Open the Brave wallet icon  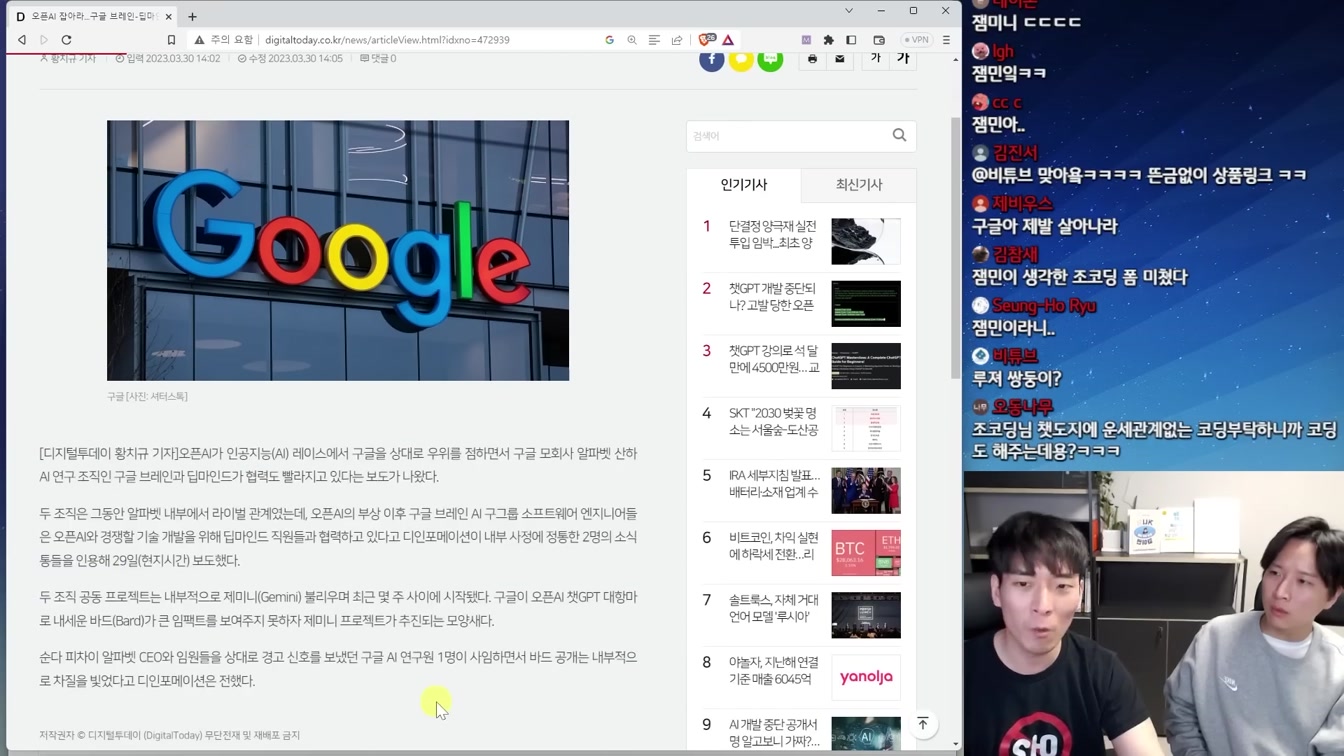tap(879, 40)
